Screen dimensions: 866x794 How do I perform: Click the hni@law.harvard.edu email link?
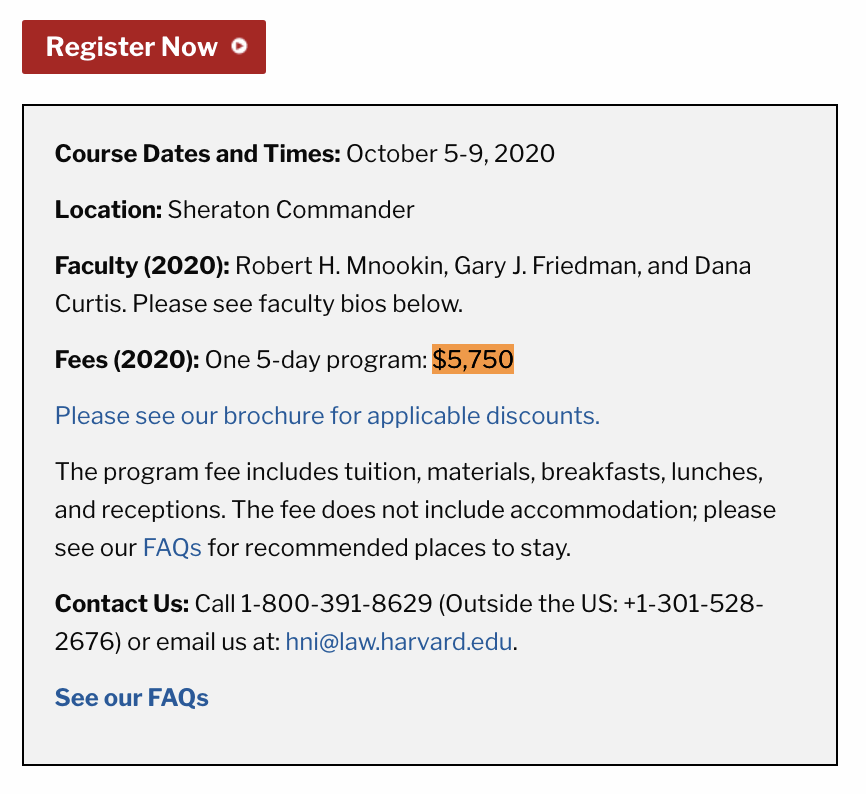400,641
